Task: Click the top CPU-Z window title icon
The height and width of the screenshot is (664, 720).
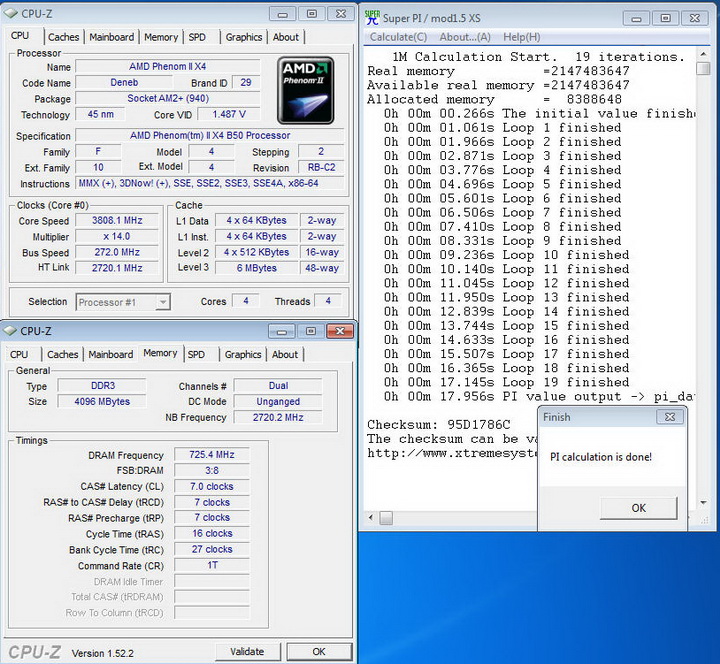Action: point(11,13)
